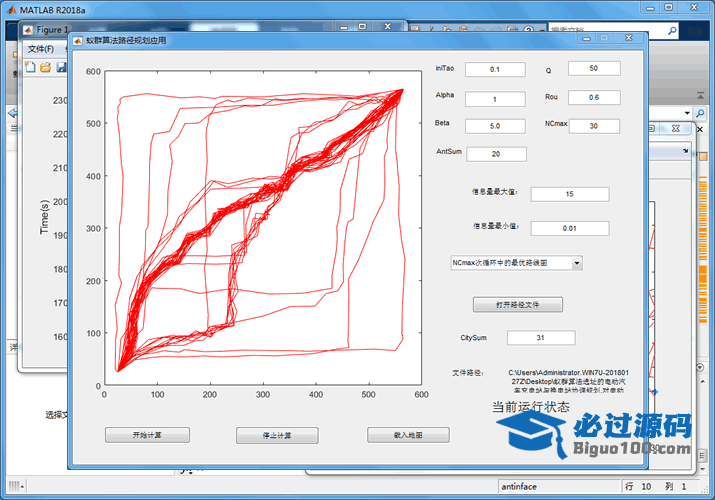
Task: Click the New Figure icon in Figure toolbar
Action: coord(30,67)
